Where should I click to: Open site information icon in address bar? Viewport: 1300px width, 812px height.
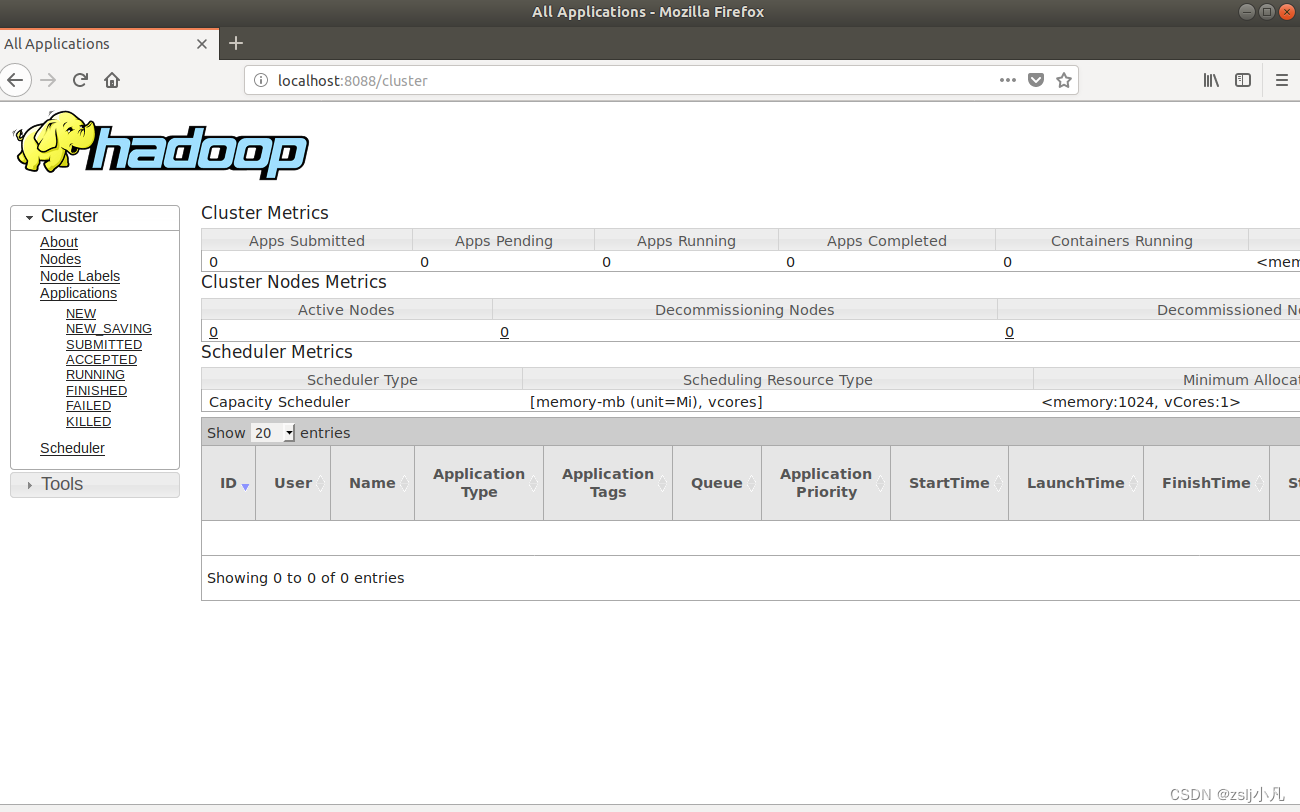pos(260,80)
